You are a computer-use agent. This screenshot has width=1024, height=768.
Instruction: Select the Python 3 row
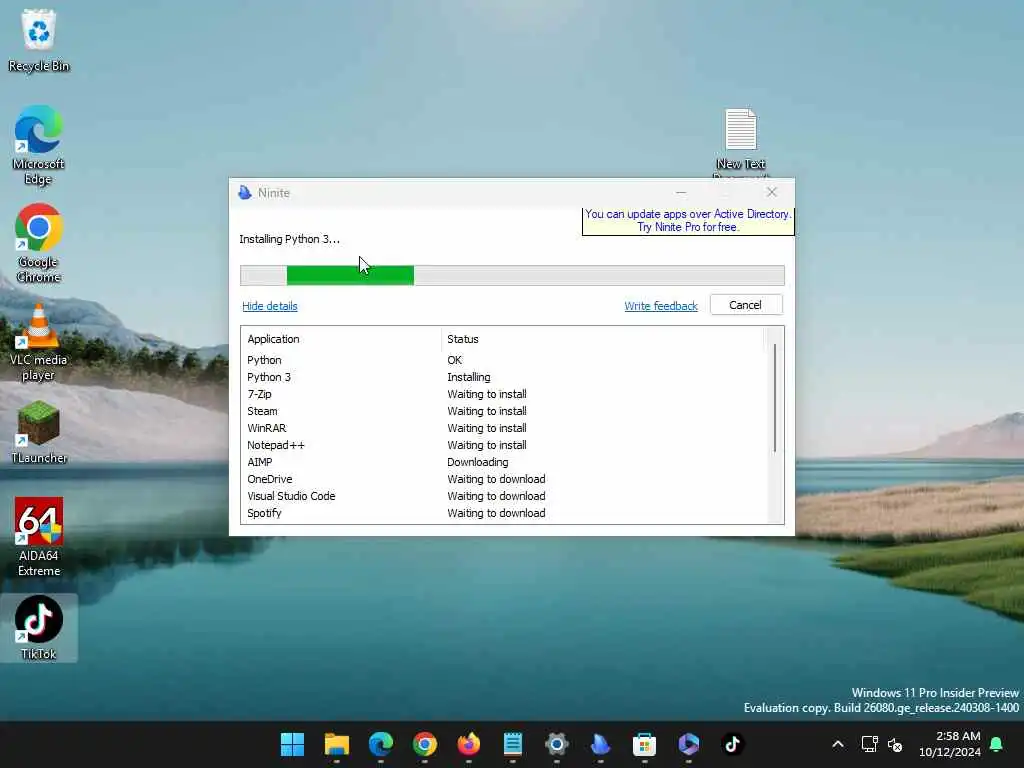[503, 377]
